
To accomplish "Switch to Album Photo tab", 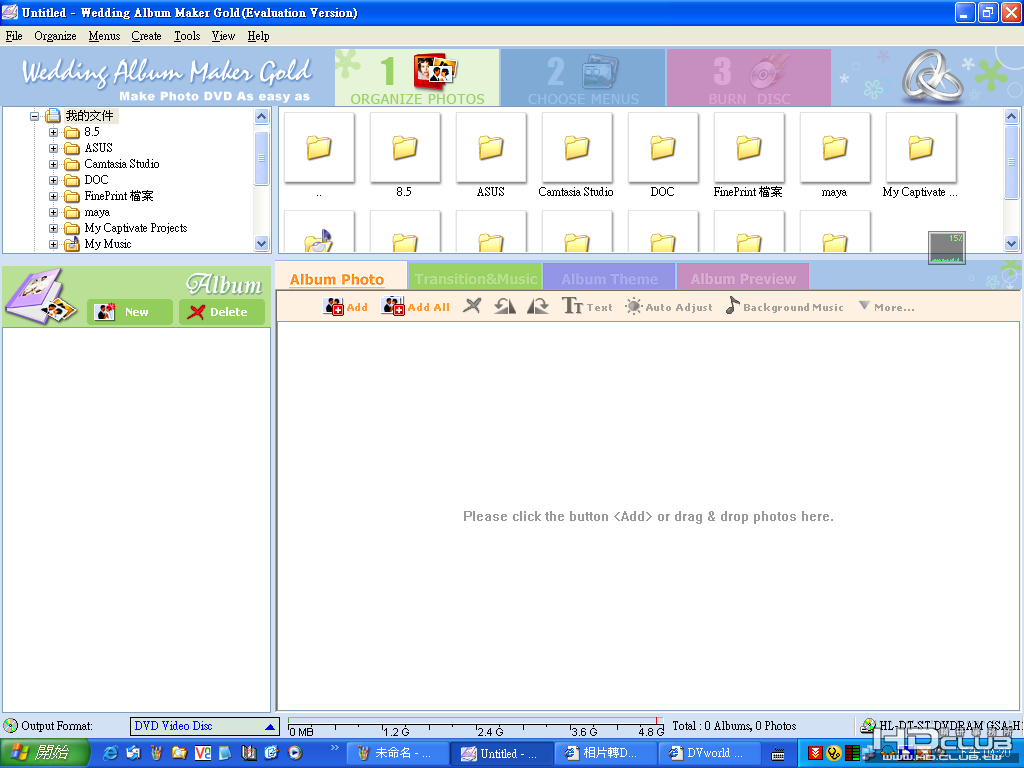I will point(340,277).
